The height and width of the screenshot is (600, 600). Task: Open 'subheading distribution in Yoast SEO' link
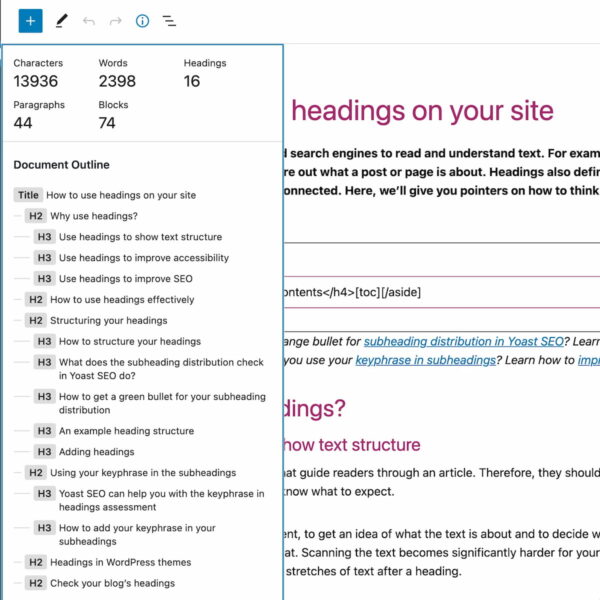click(463, 341)
